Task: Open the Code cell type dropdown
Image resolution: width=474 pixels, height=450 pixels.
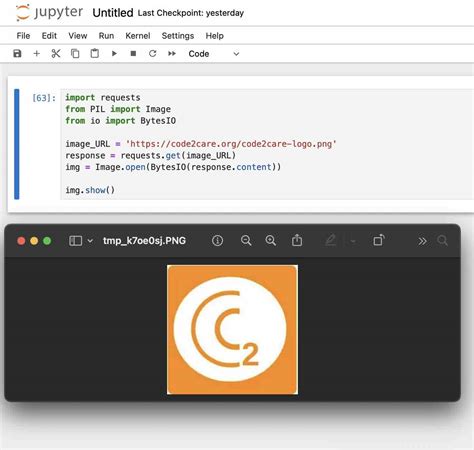Action: [214, 54]
